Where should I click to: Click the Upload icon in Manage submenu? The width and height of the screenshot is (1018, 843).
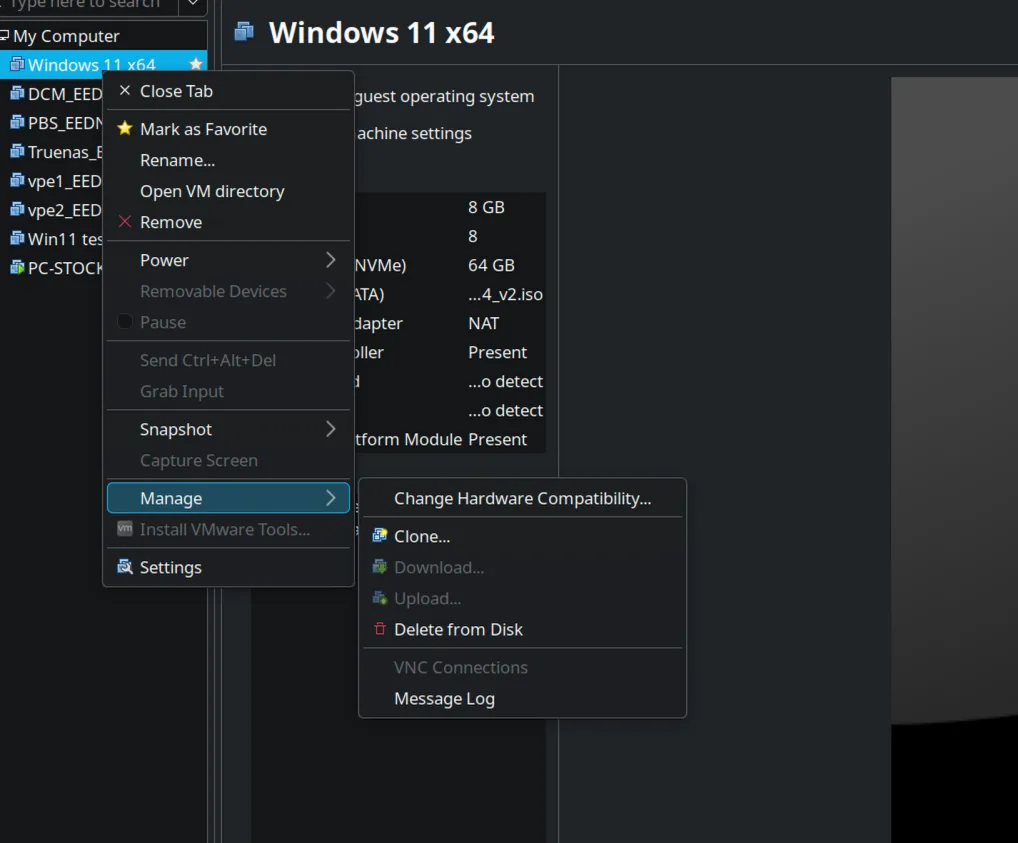click(380, 598)
